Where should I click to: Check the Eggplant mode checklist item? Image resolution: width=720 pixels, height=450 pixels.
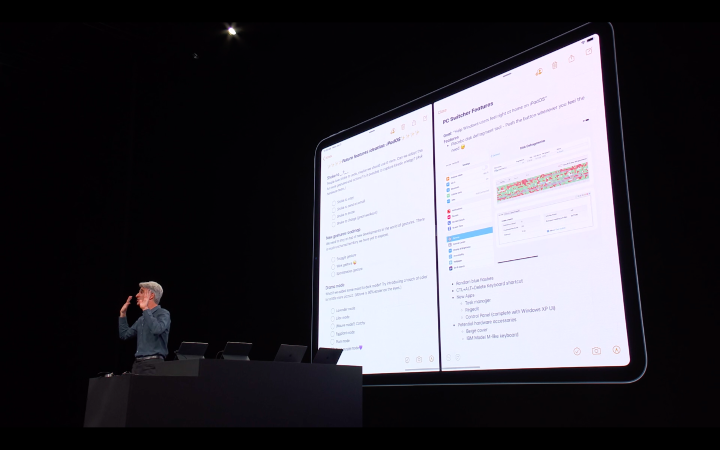pos(332,334)
